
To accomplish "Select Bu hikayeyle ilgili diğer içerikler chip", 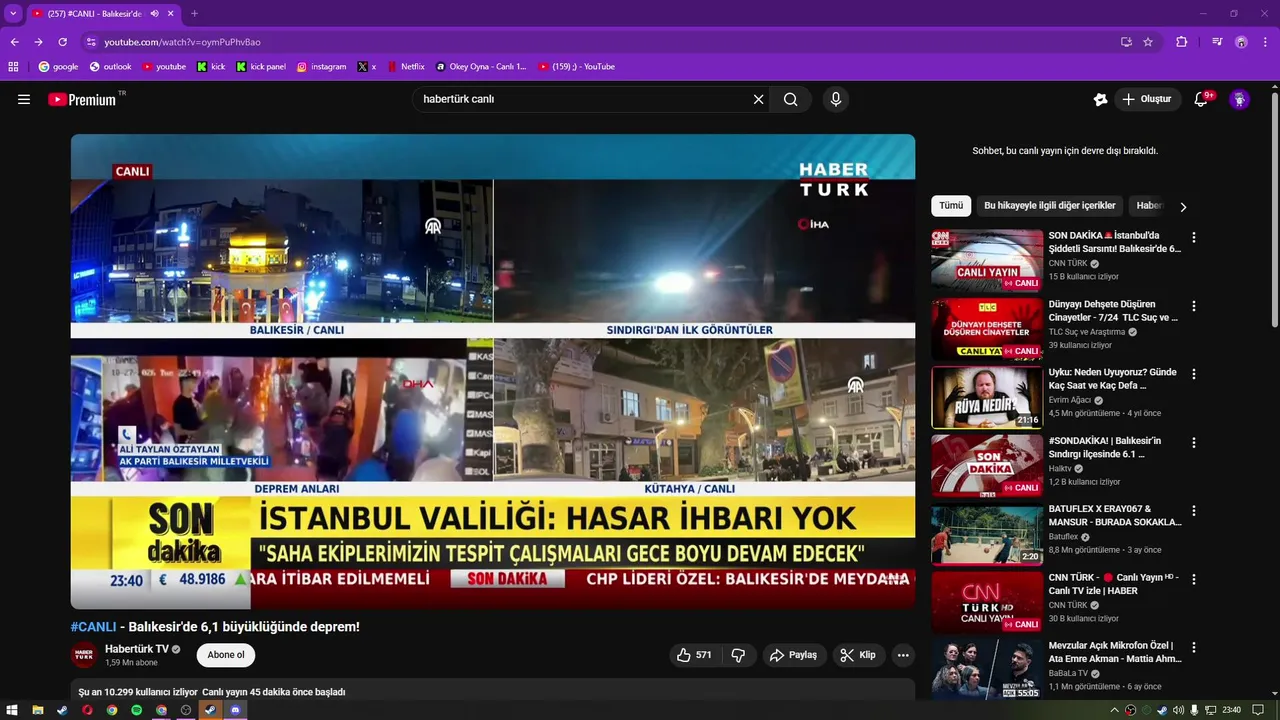I will [1050, 206].
